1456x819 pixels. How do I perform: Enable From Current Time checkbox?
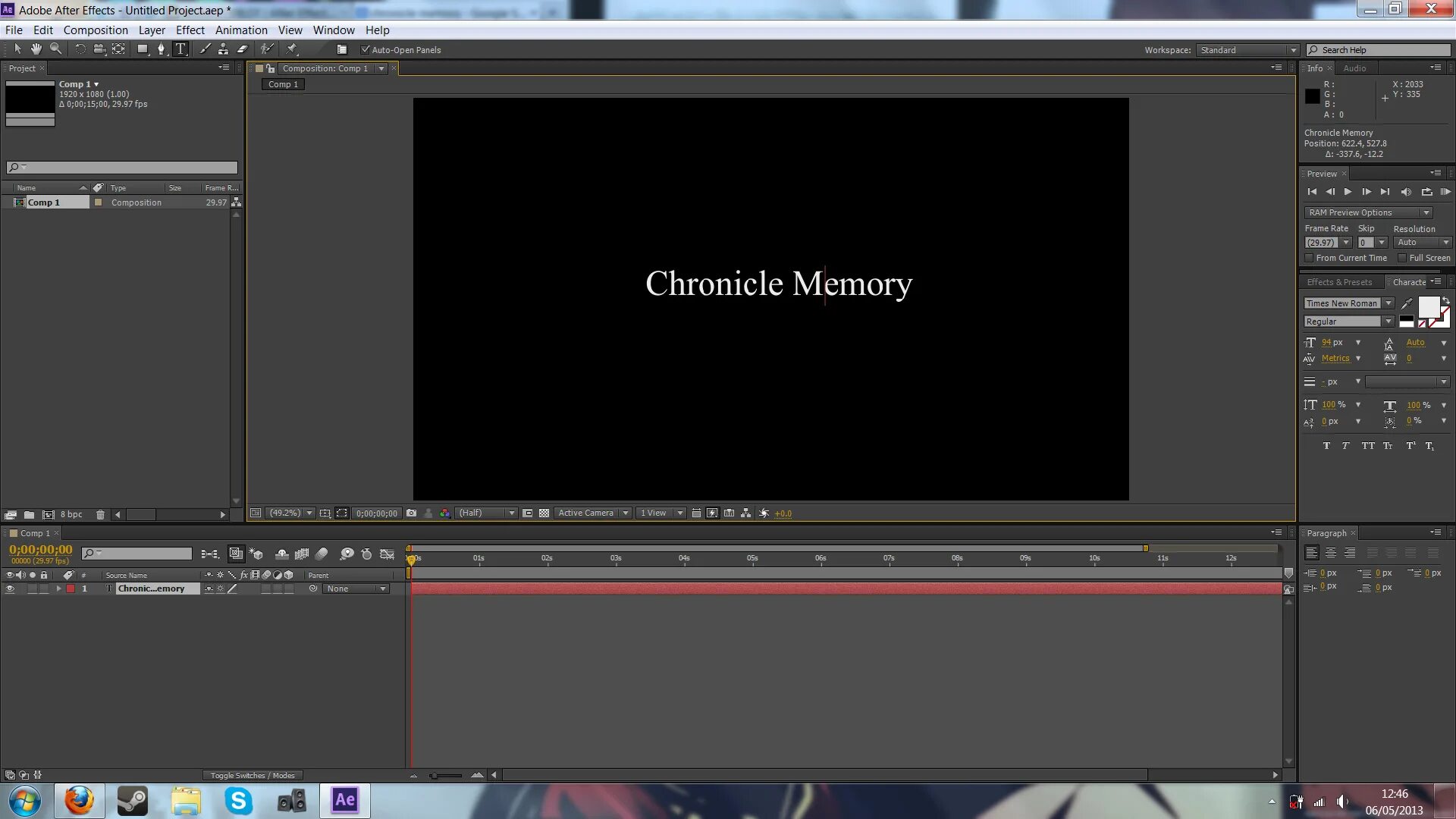(1310, 258)
